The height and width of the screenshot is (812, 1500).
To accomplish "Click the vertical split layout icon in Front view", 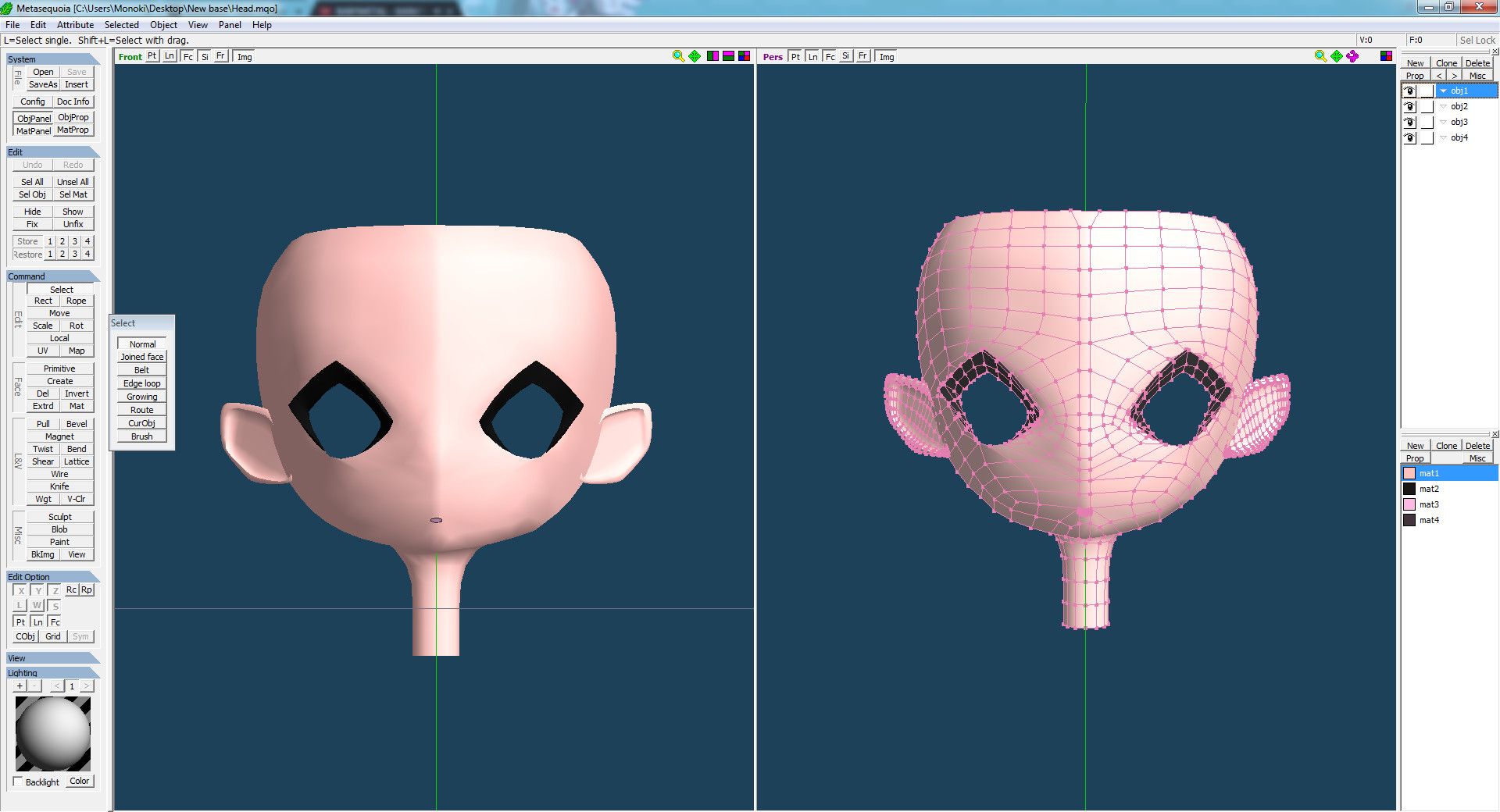I will point(712,55).
